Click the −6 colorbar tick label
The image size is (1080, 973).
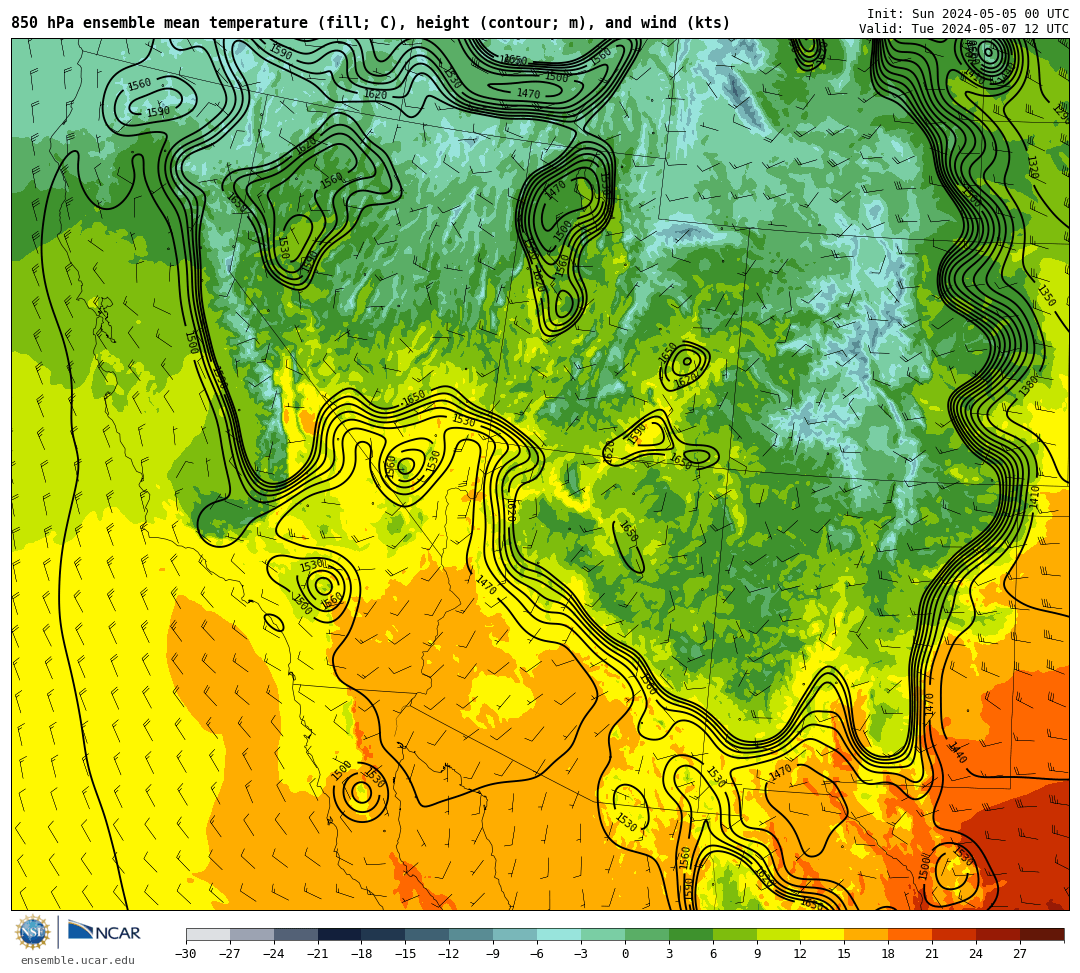pos(537,954)
